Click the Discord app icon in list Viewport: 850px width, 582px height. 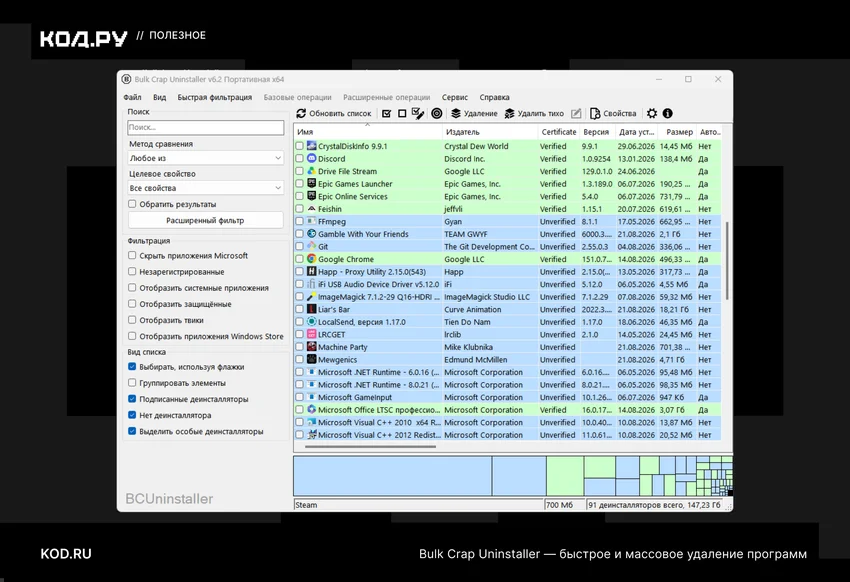click(312, 158)
